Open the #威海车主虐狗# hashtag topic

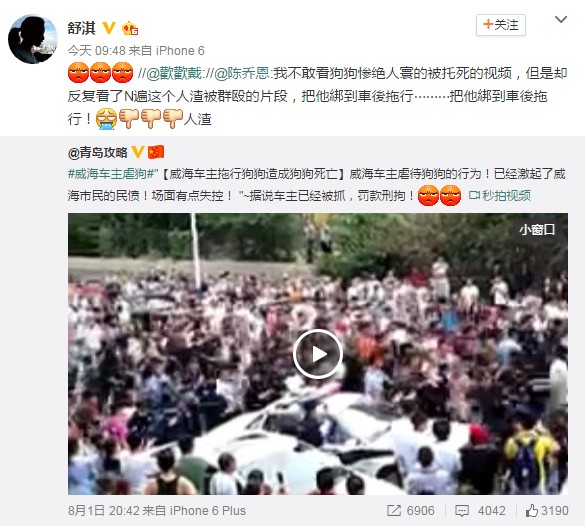click(x=111, y=174)
